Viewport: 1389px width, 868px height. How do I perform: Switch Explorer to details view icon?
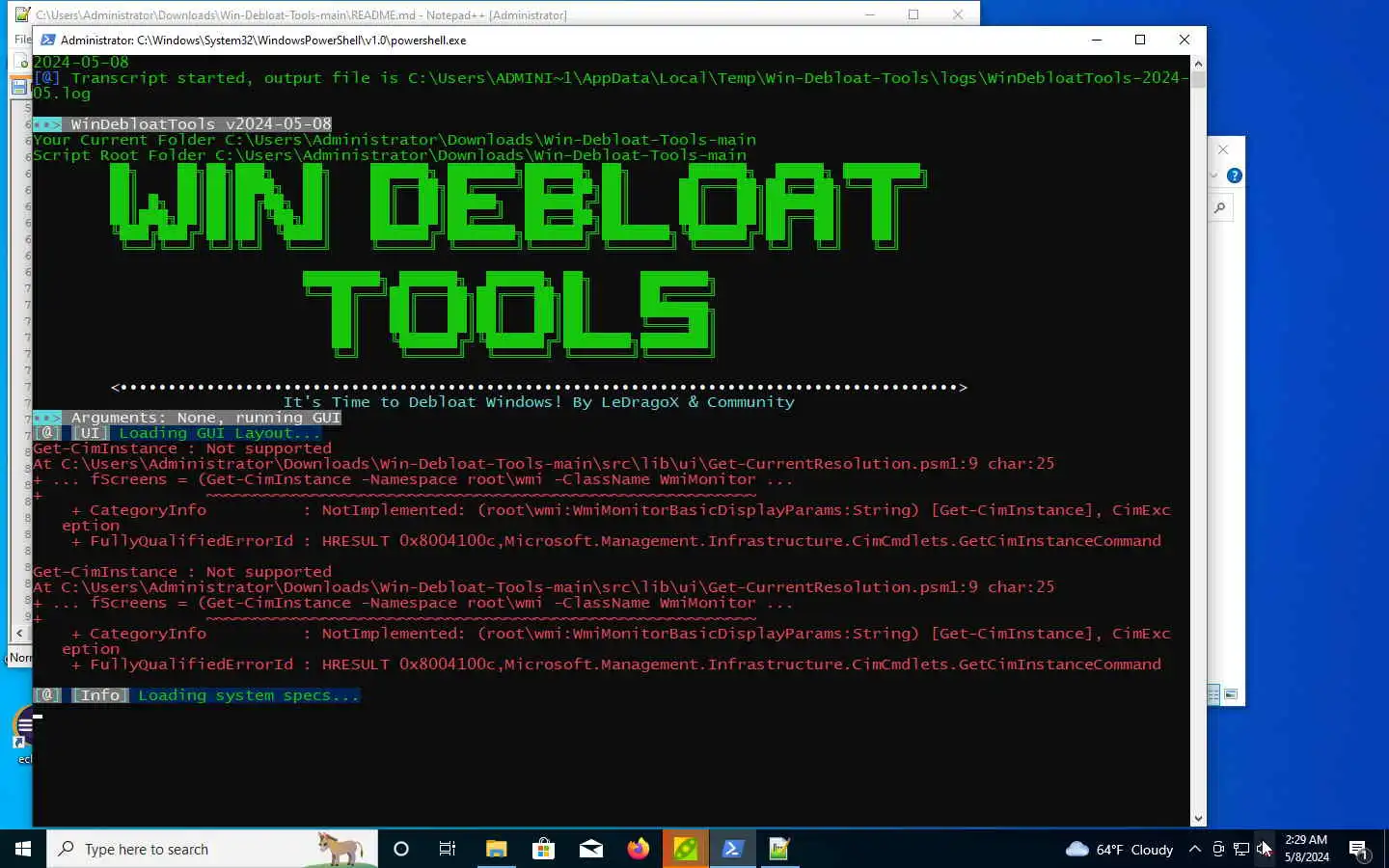(x=1214, y=694)
